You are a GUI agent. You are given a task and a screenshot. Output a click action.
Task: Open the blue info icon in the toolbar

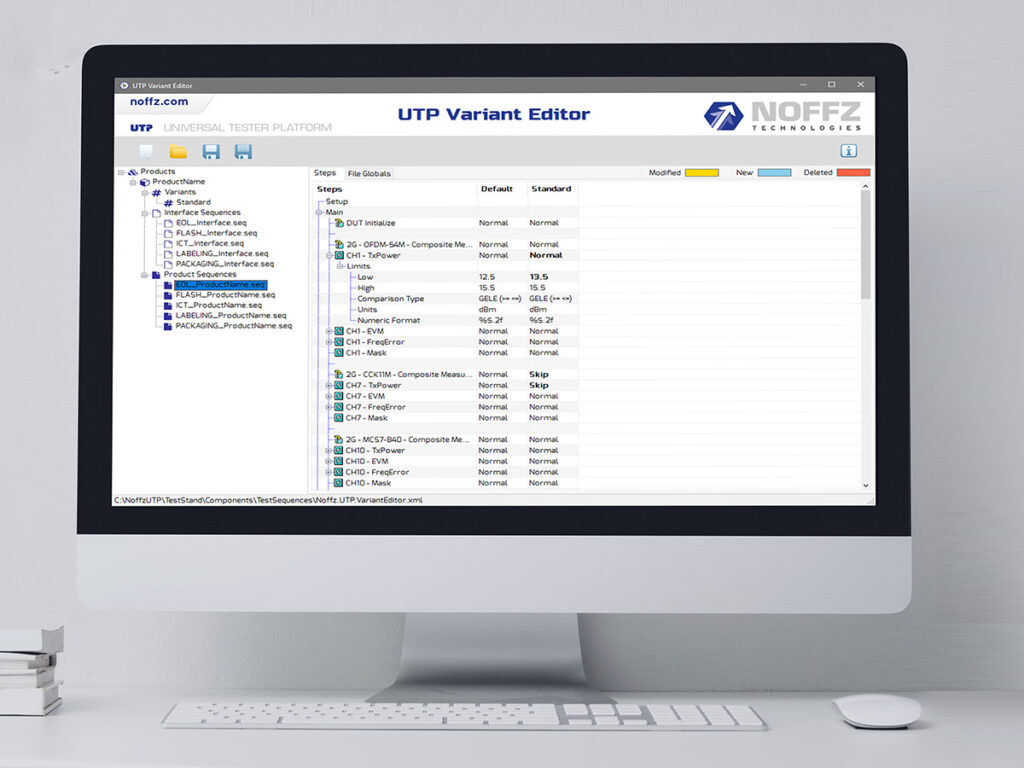tap(848, 151)
